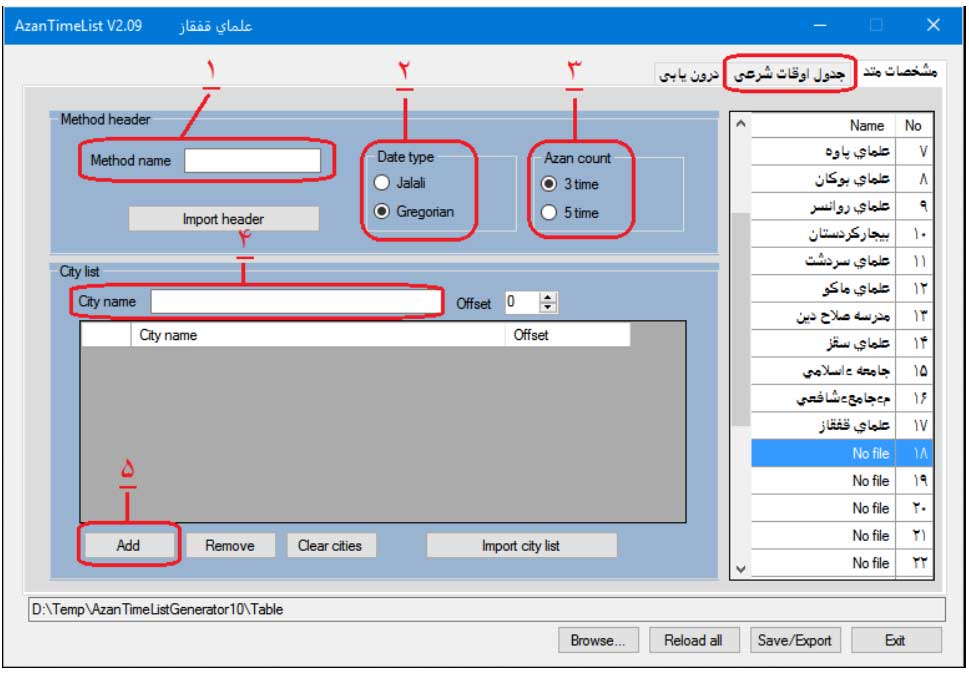The image size is (969, 674).
Task: Click the Method name text field
Action: [x=252, y=160]
